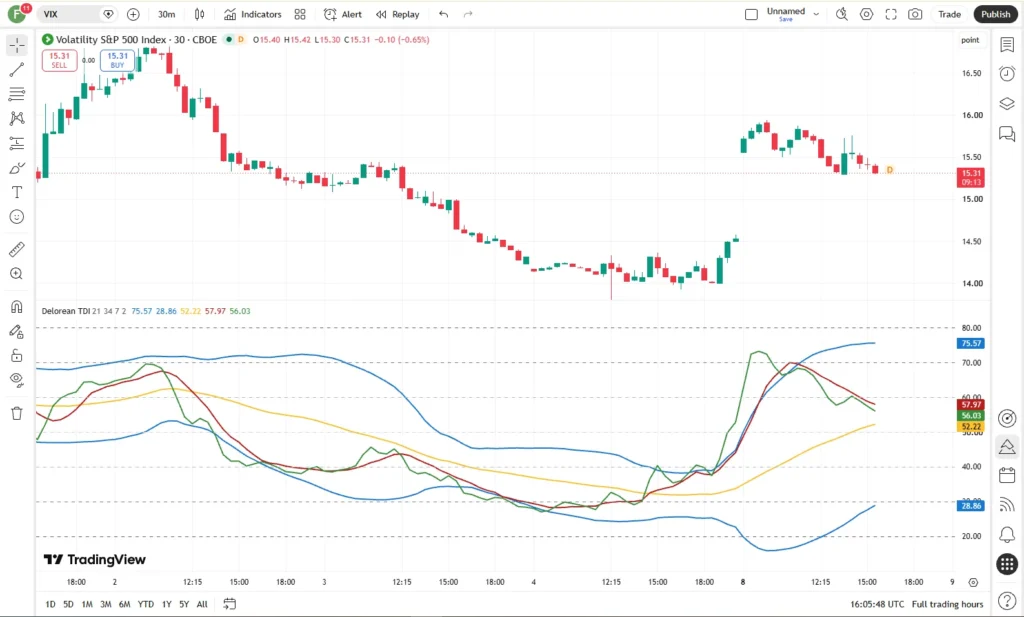Select chart layout square icon
This screenshot has width=1024, height=617.
click(x=751, y=14)
